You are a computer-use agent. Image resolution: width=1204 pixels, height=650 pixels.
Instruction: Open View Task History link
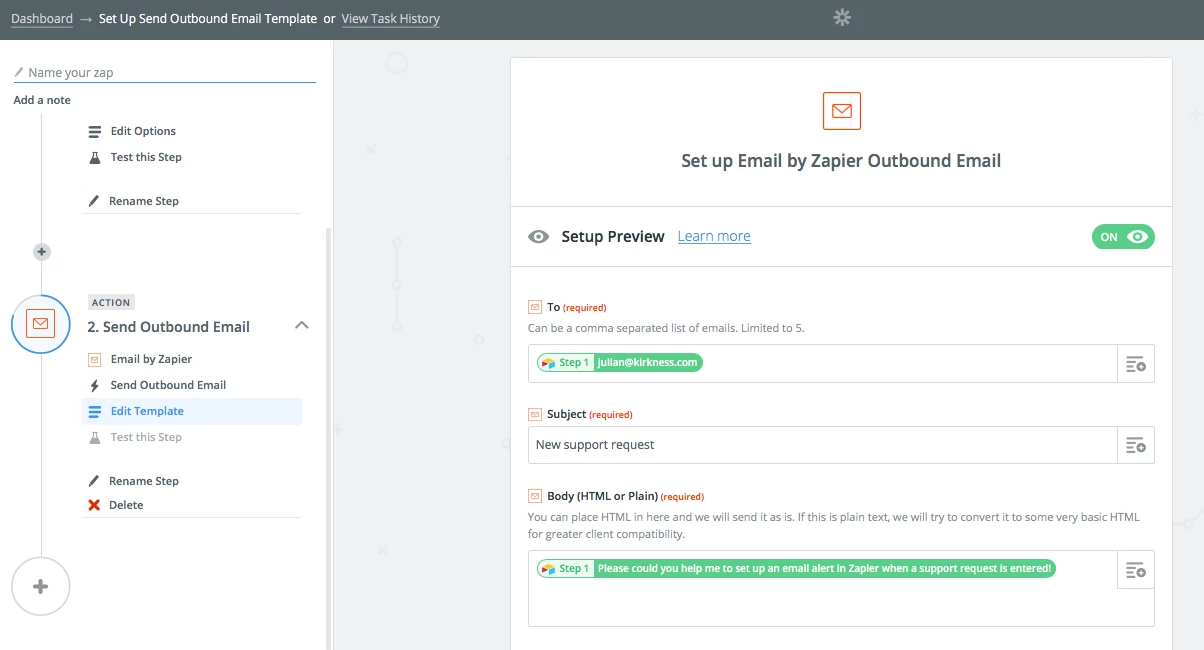click(x=390, y=18)
